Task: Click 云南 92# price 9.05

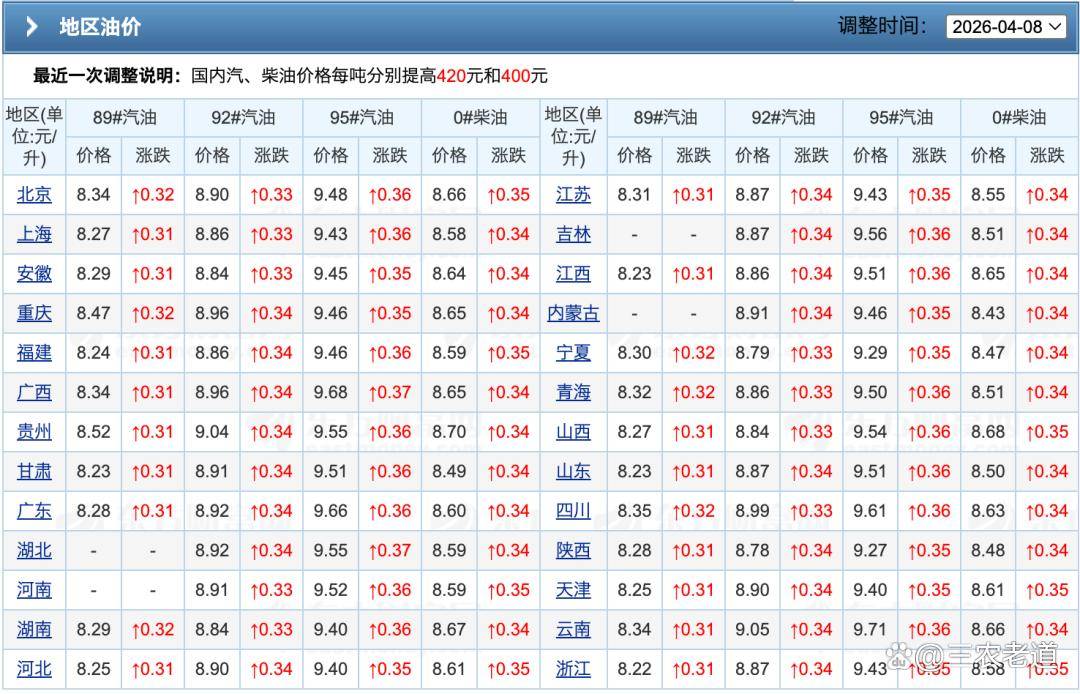Action: click(752, 629)
